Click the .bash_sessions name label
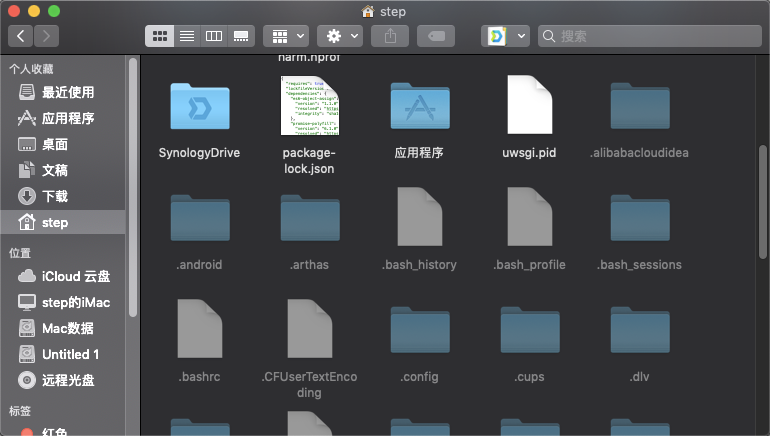Screen dimensions: 770x436 coord(639,265)
